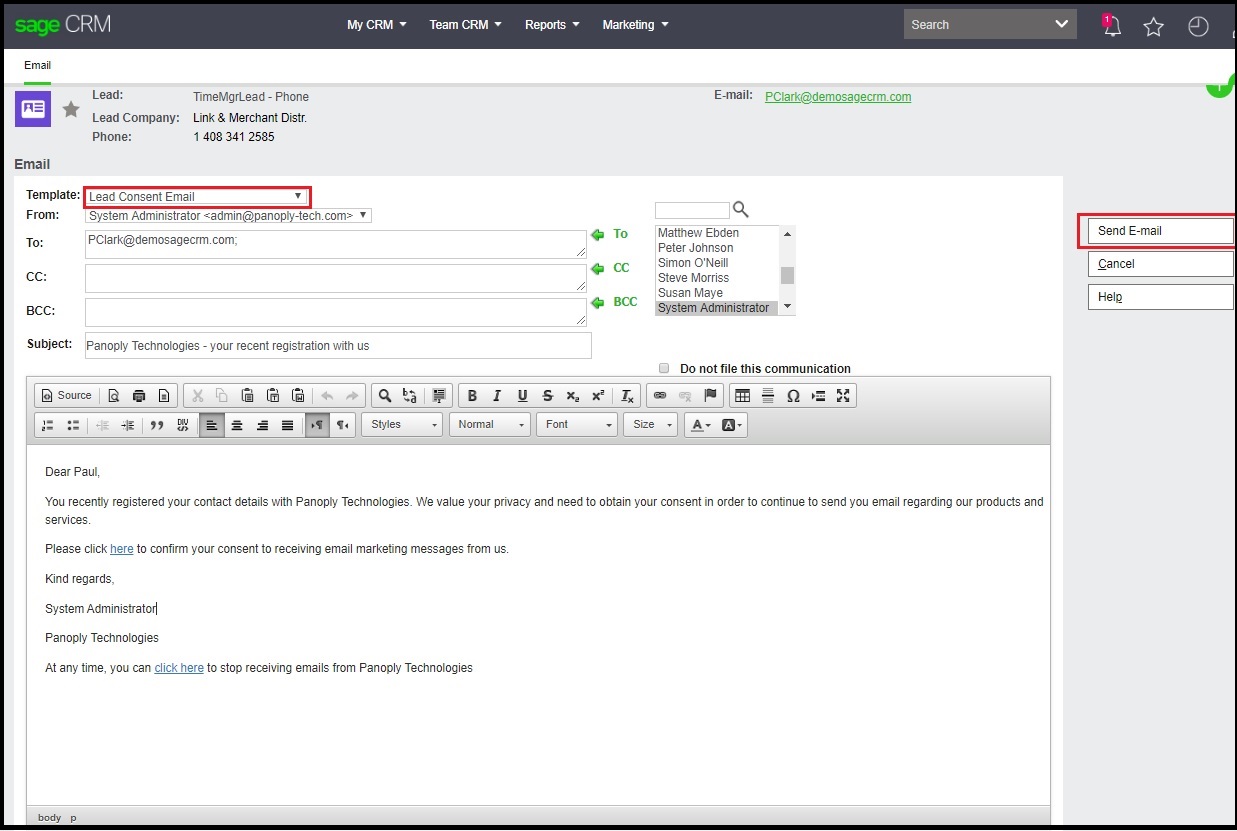The height and width of the screenshot is (831, 1237).
Task: Toggle Underline formatting
Action: tap(522, 395)
